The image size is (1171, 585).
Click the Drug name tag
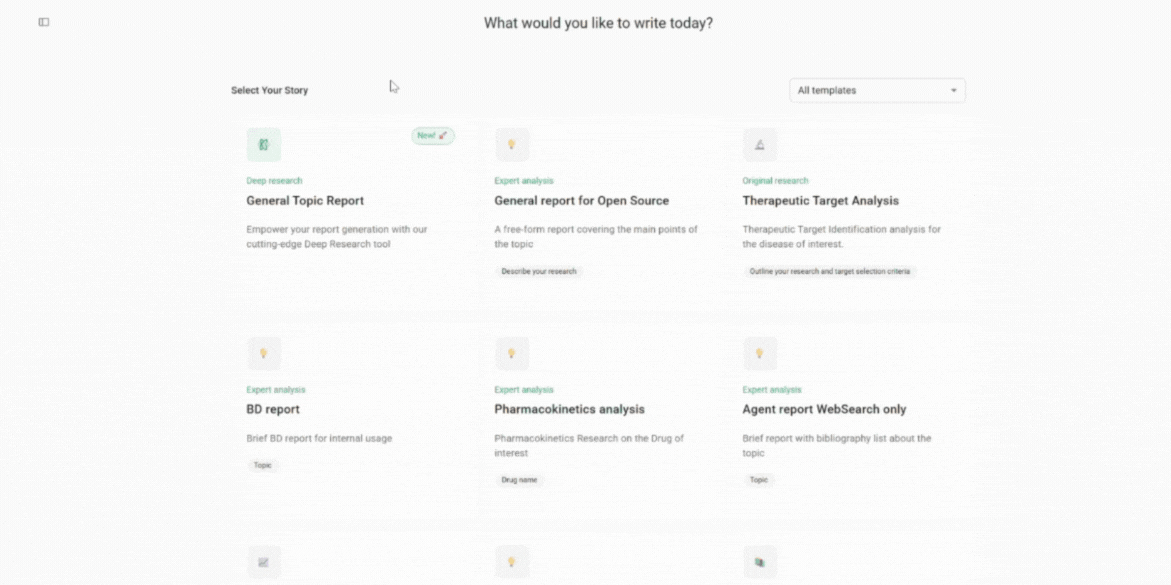pos(519,480)
